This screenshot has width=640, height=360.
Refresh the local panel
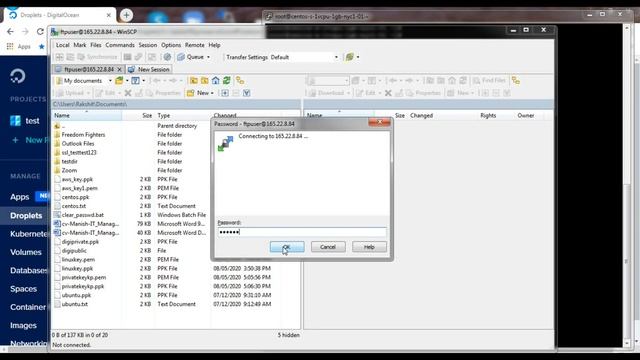tap(227, 81)
